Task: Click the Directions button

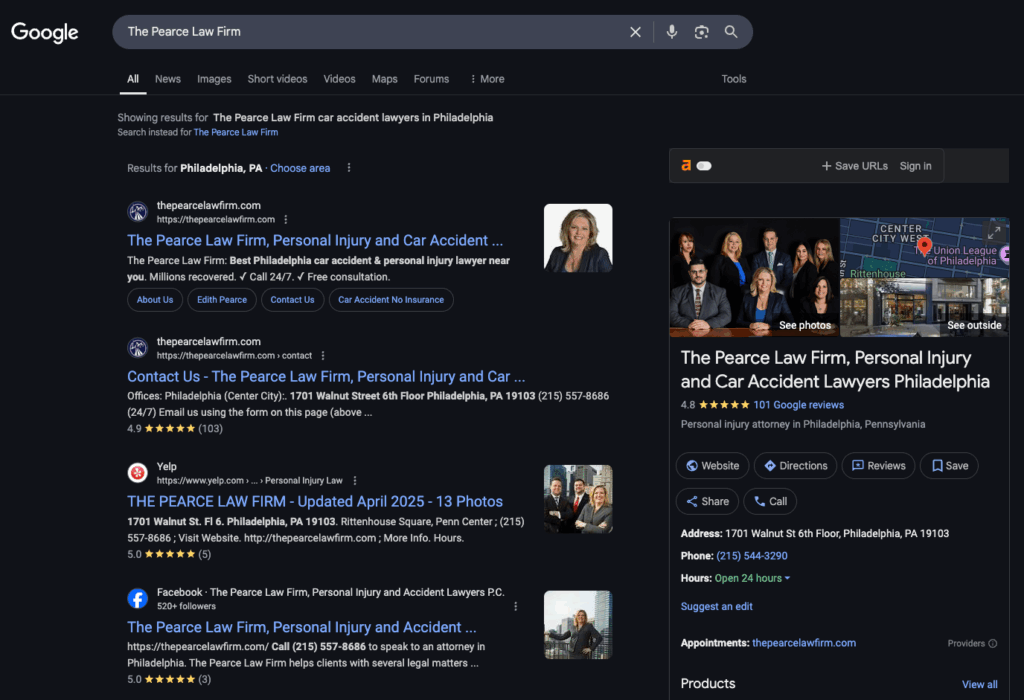Action: tap(795, 466)
